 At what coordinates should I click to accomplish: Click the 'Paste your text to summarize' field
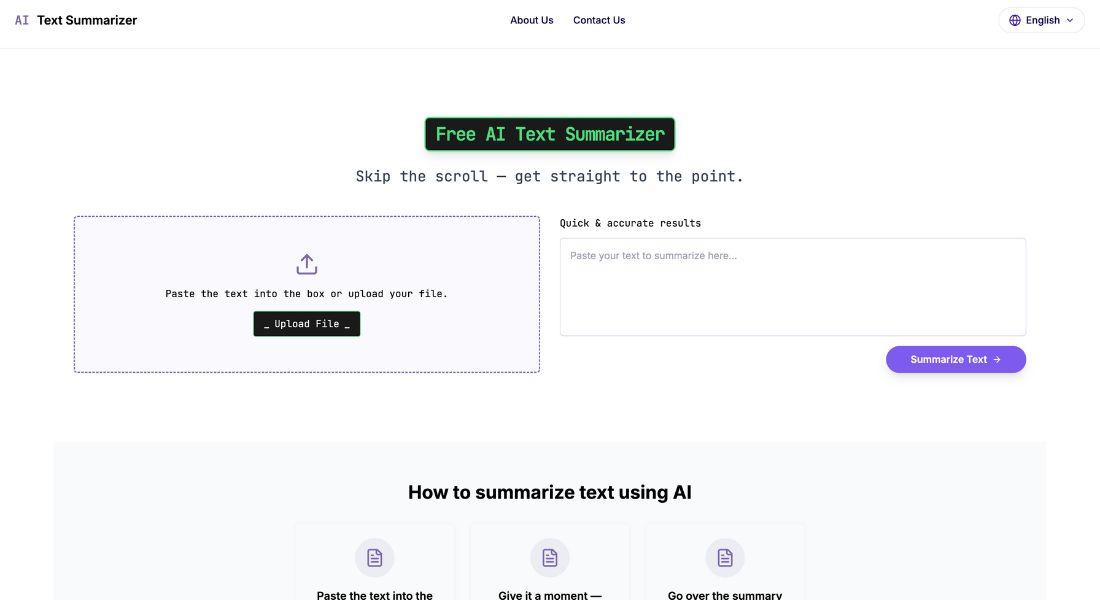[792, 287]
